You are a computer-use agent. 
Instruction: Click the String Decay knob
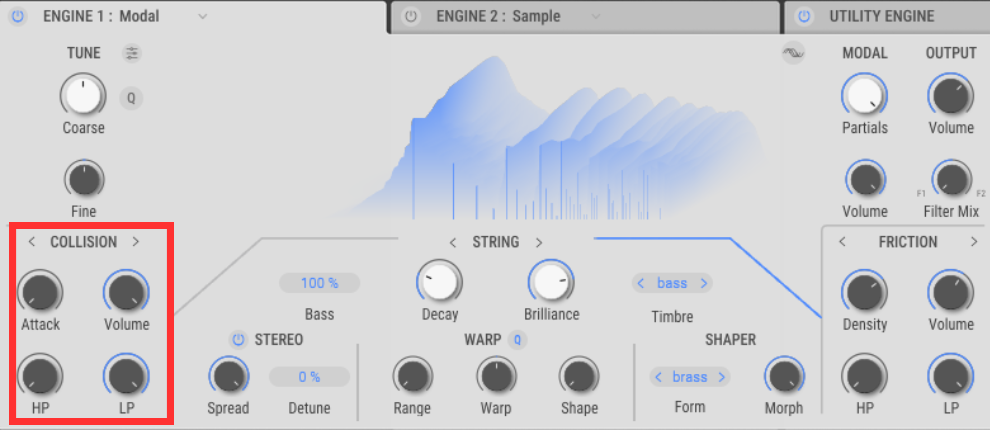tap(439, 282)
